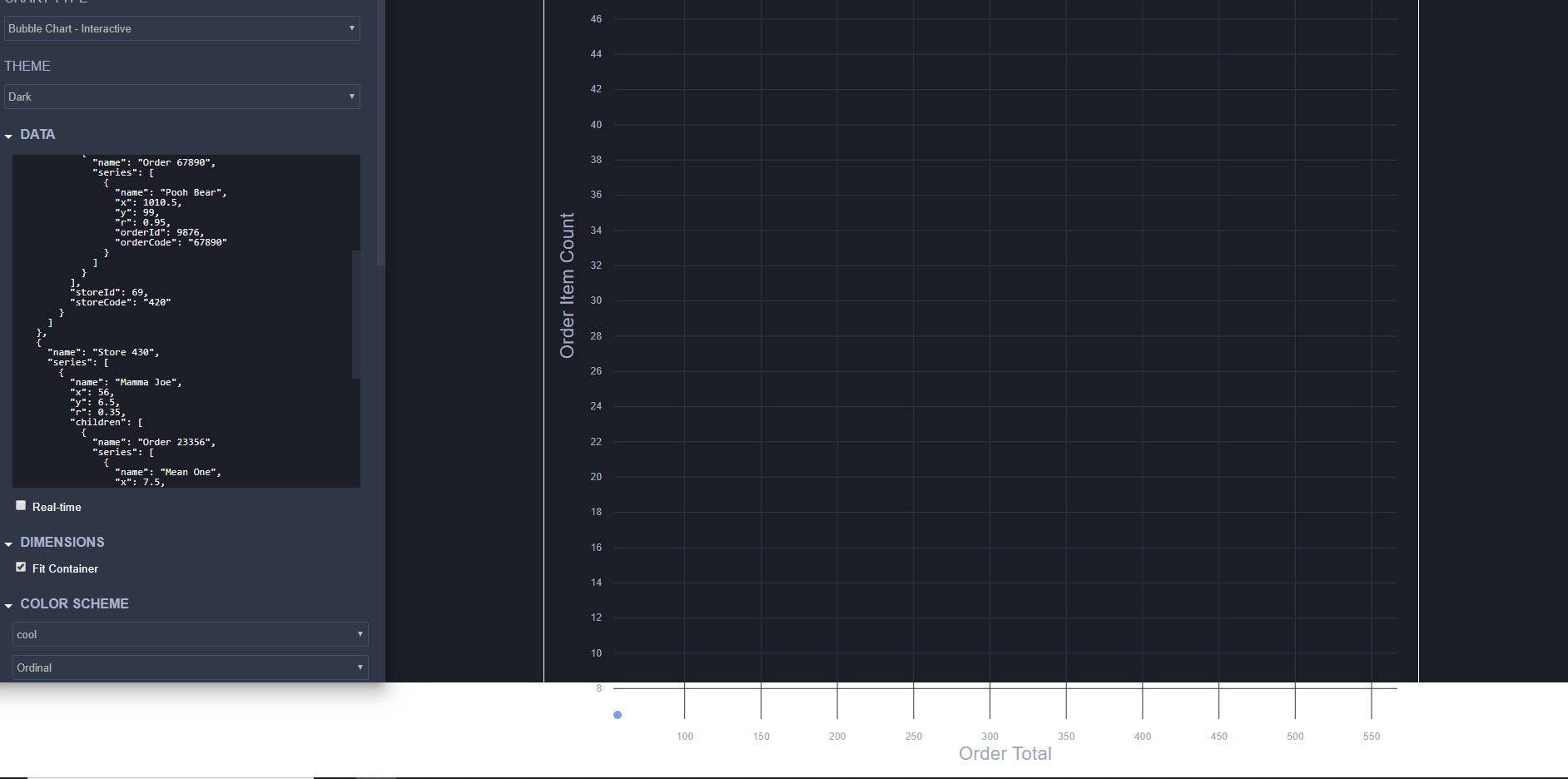Expand the DATA section header
1568x779 pixels.
(38, 134)
